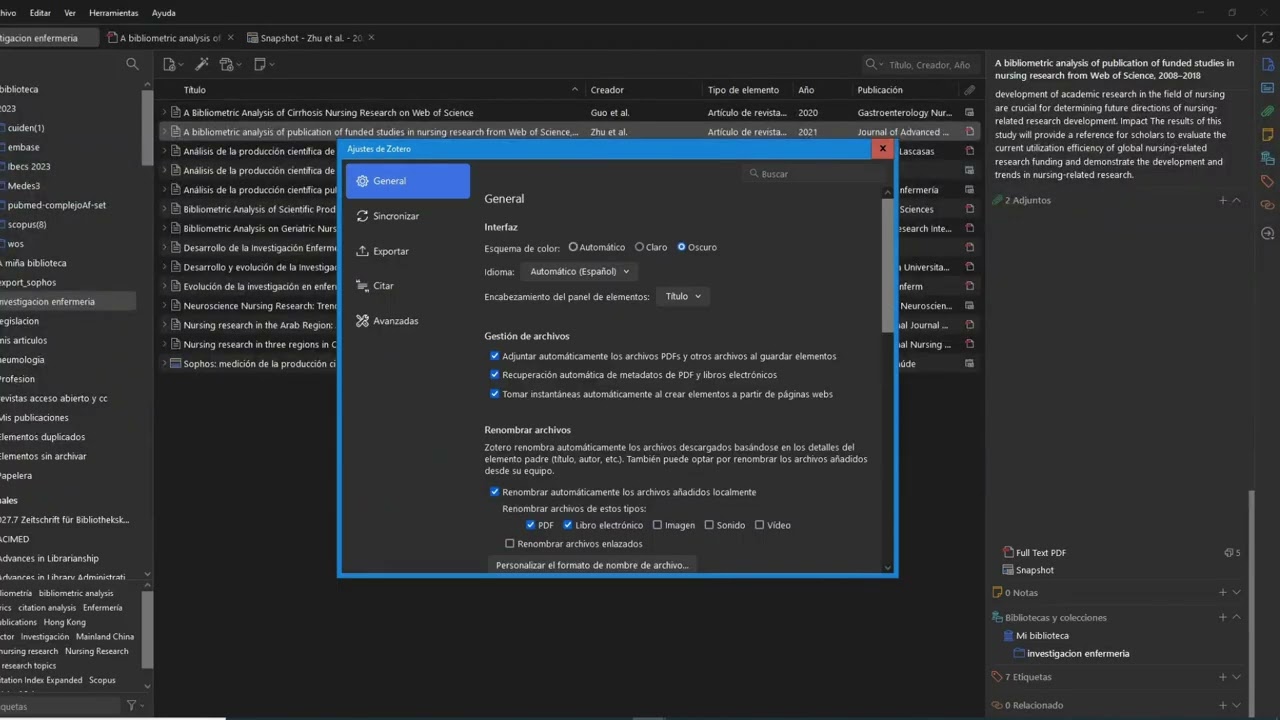Add to collection with Bibliotecas y colecciones plus
Image resolution: width=1280 pixels, height=720 pixels.
click(1222, 617)
